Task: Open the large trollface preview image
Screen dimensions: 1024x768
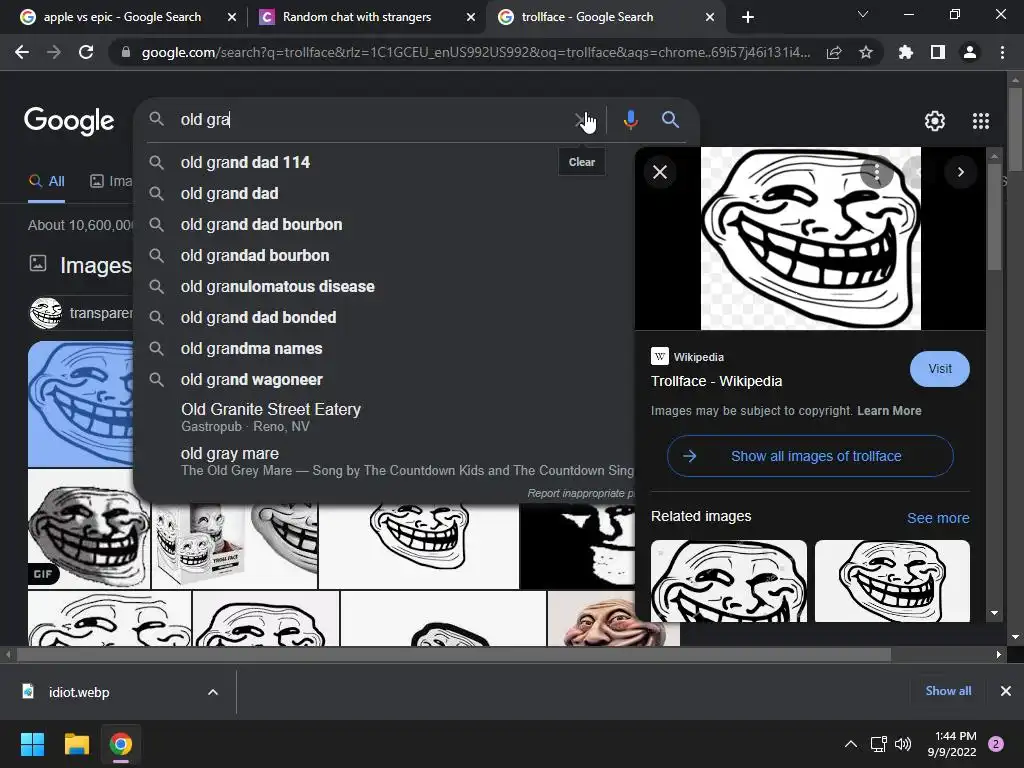Action: pos(810,238)
